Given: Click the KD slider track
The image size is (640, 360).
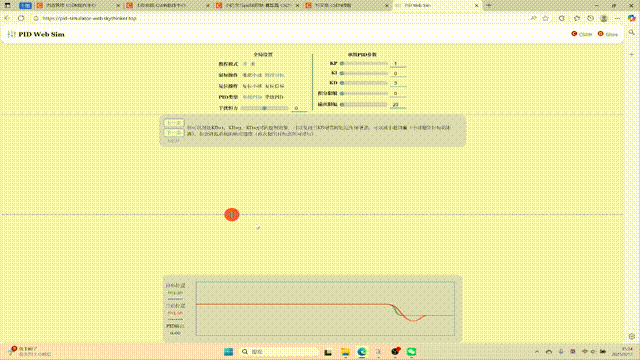Looking at the screenshot, I should [364, 83].
